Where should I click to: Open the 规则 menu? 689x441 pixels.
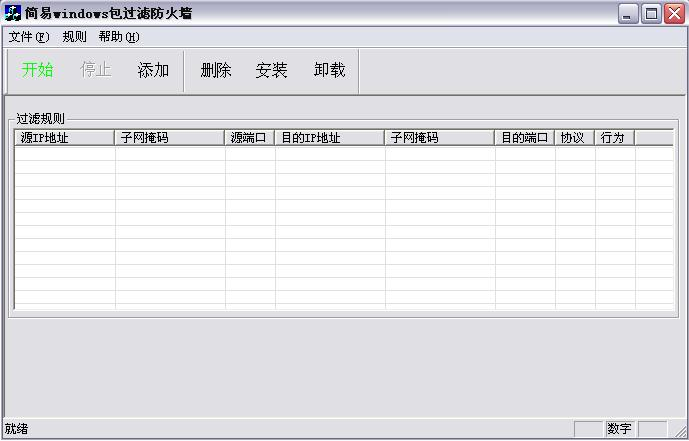pos(74,37)
